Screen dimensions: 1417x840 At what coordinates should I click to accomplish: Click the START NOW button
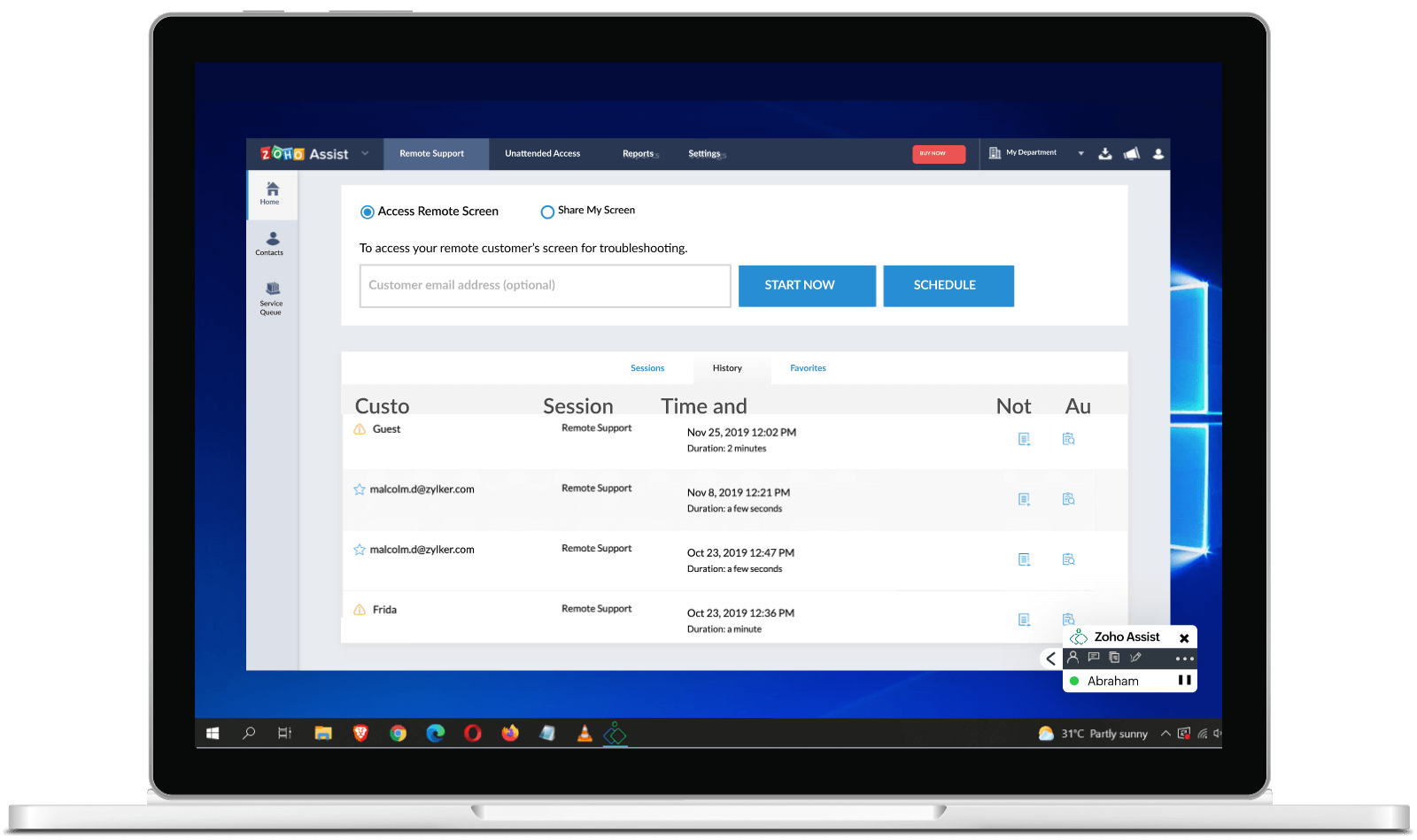point(807,286)
